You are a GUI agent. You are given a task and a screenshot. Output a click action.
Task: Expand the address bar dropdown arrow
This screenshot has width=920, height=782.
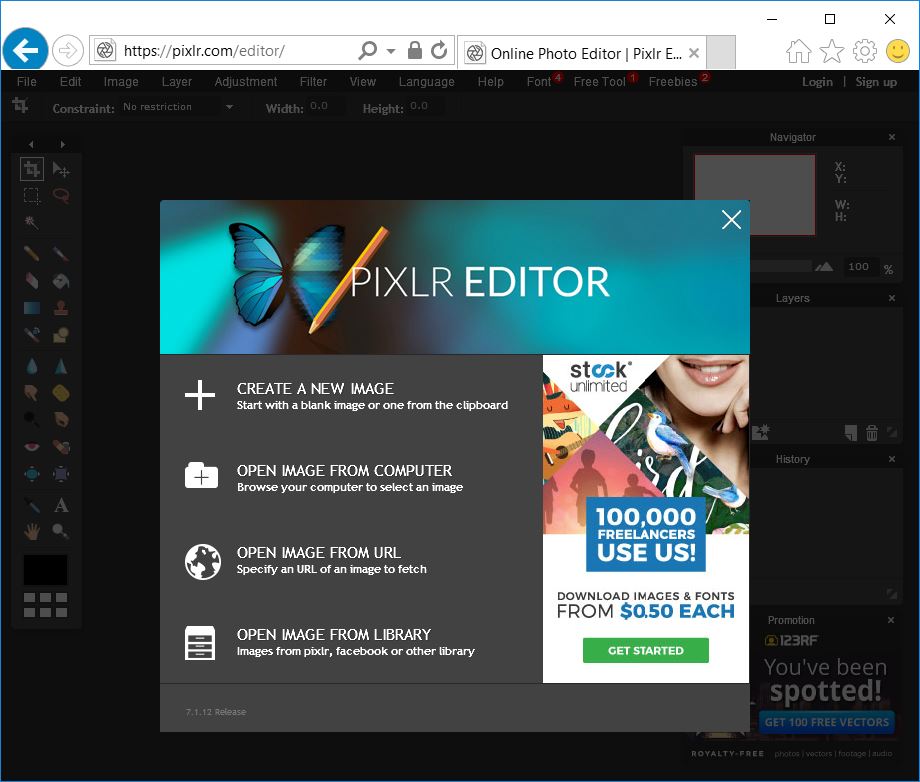[391, 51]
